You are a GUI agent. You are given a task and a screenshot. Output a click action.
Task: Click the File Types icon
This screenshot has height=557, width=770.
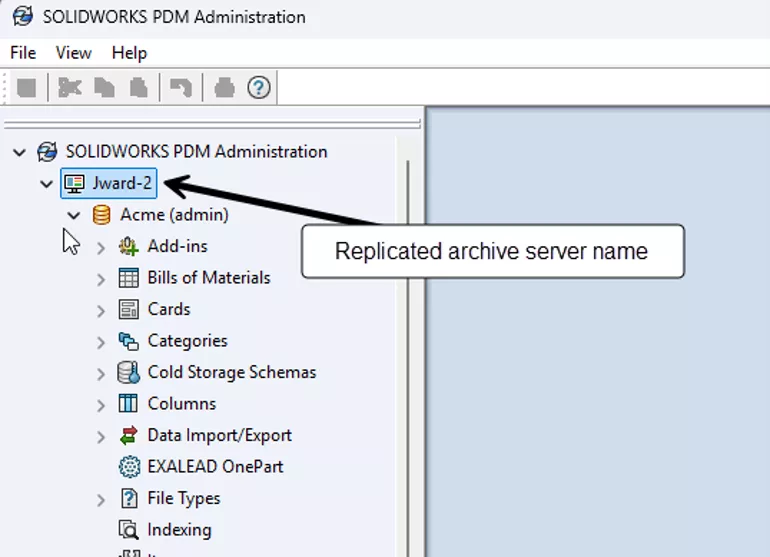tap(129, 498)
